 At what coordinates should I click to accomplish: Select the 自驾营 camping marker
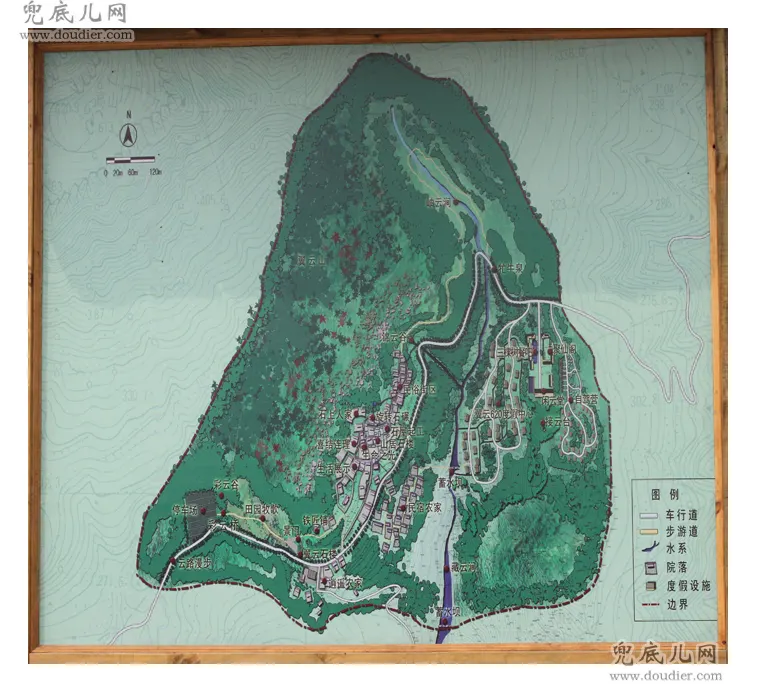click(570, 400)
